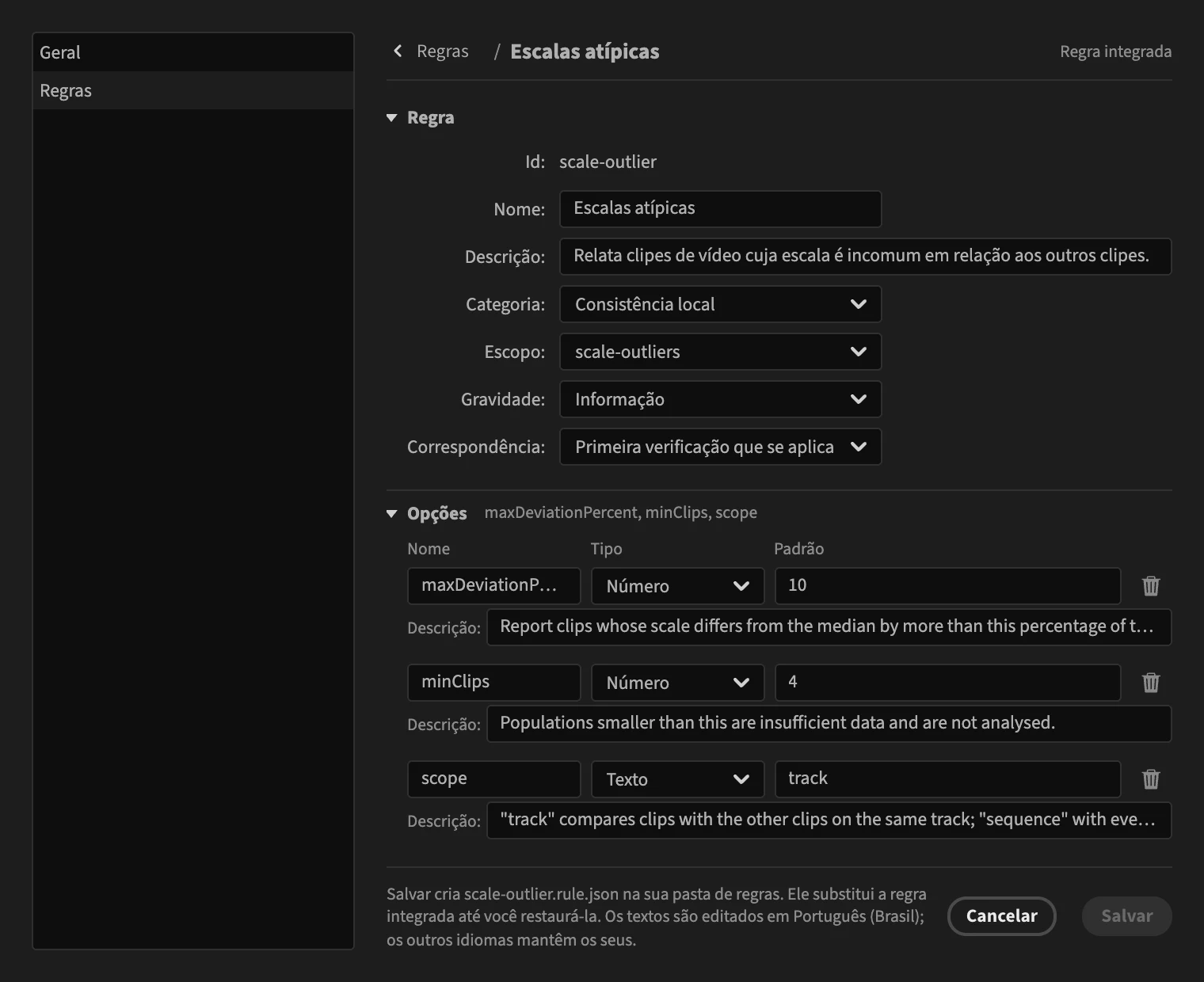Click the scale-outlier Id text
The width and height of the screenshot is (1204, 982).
pos(608,162)
